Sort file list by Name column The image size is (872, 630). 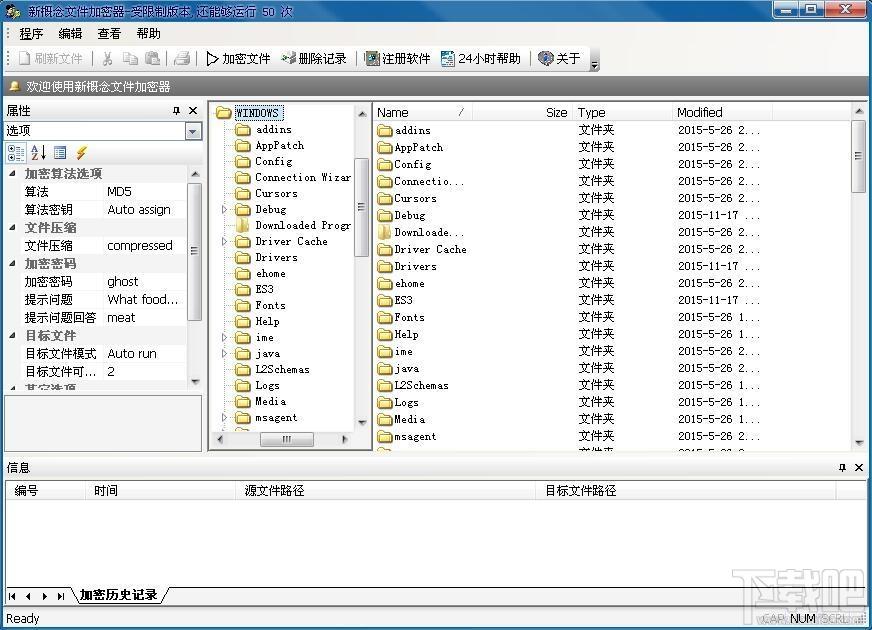tap(423, 112)
